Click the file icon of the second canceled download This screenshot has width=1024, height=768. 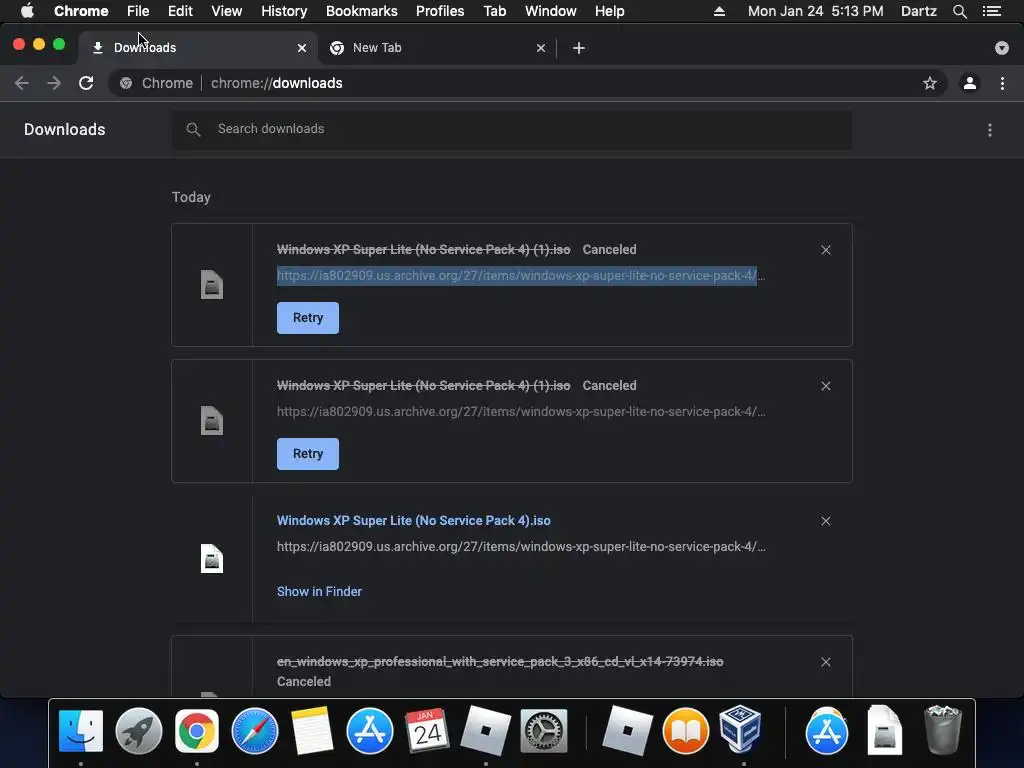(212, 421)
